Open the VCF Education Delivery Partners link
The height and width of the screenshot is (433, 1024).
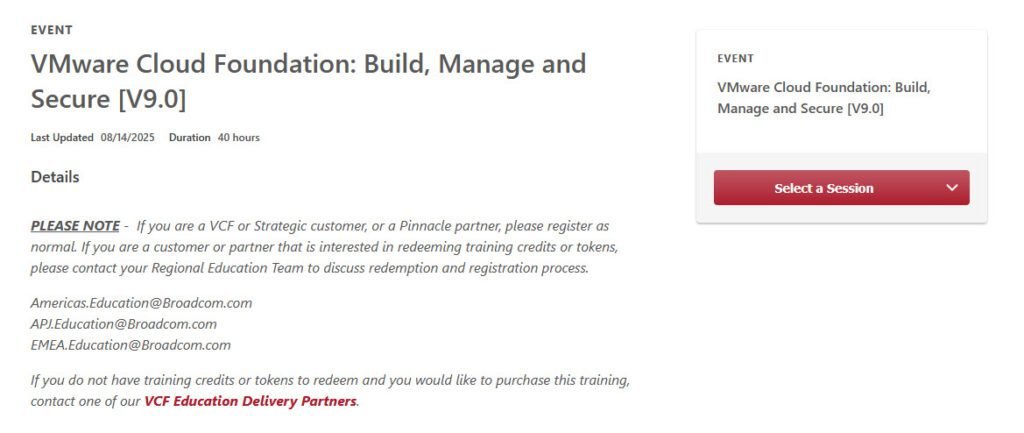pos(250,402)
